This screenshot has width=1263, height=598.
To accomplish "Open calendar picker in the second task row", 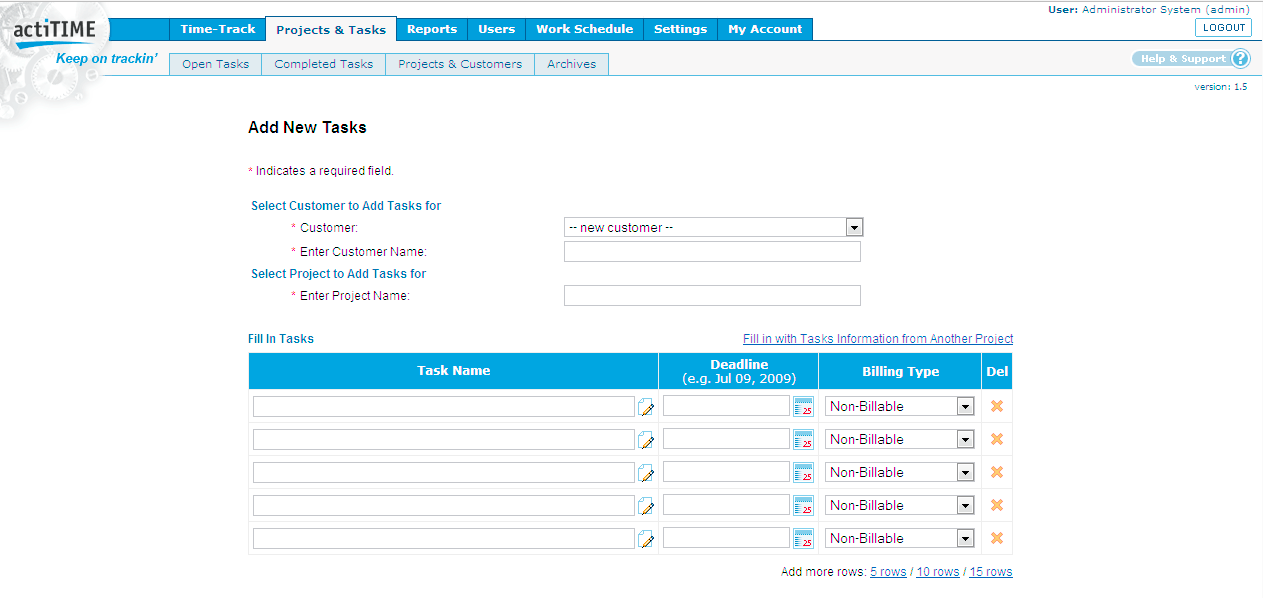I will (803, 440).
